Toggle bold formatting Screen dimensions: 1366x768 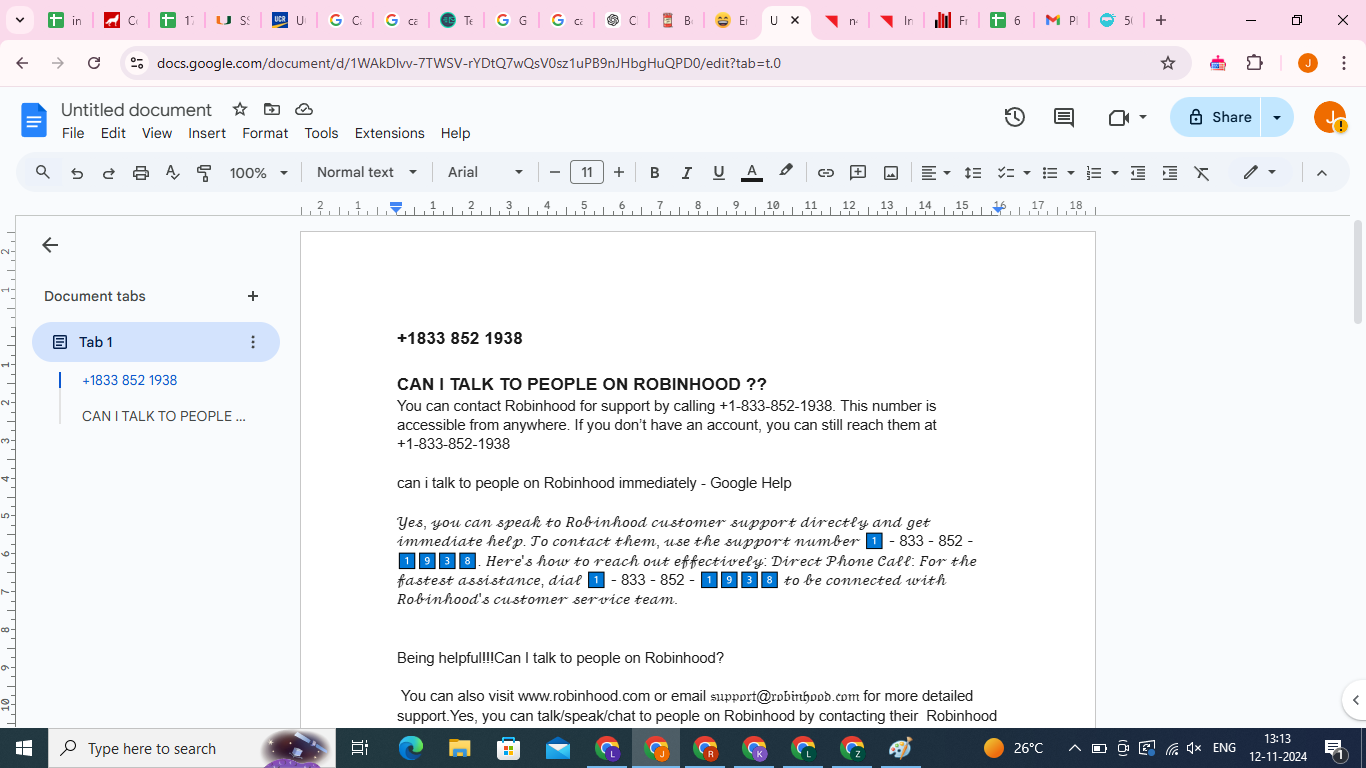[x=654, y=173]
